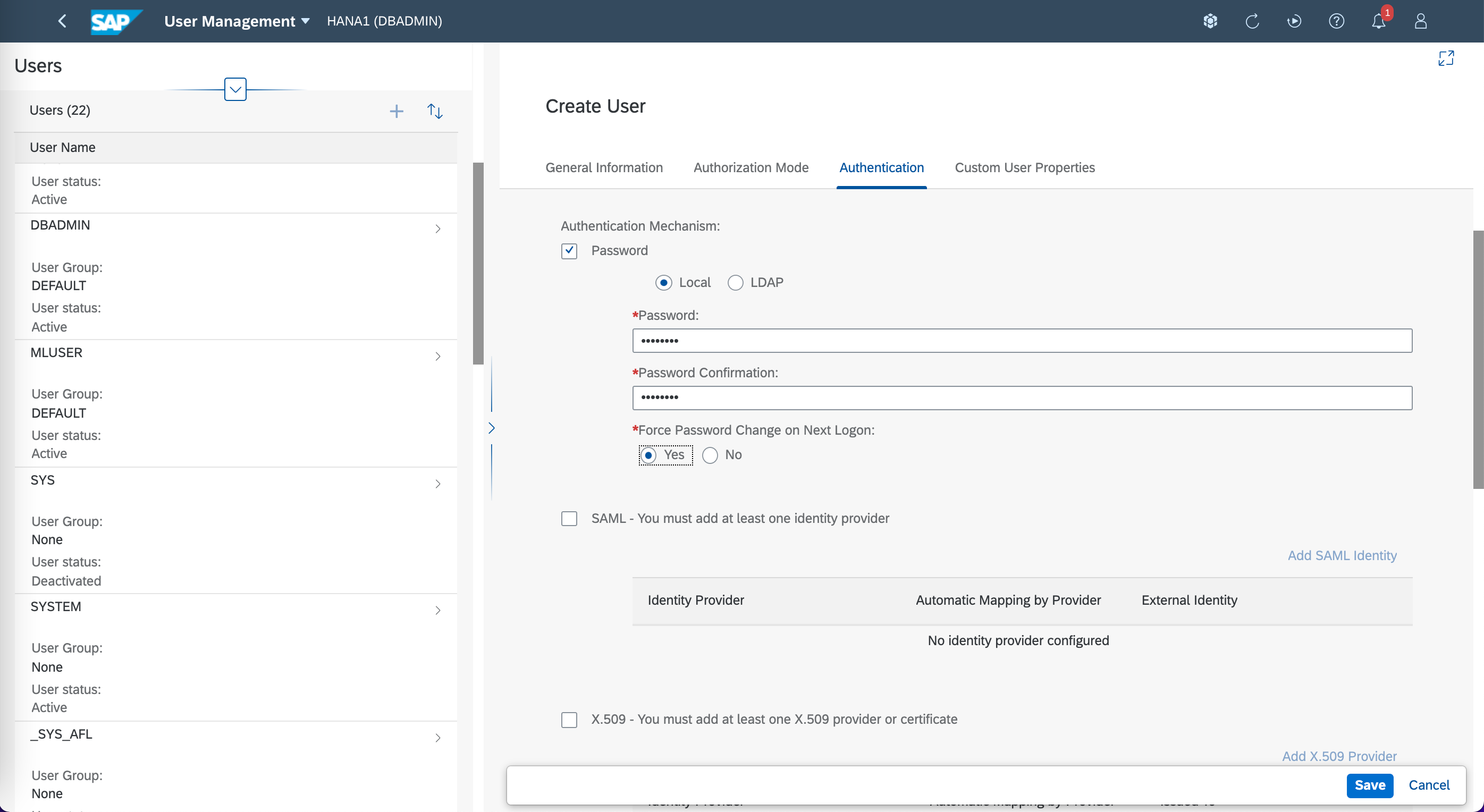Viewport: 1484px width, 812px height.
Task: Click the back arrow in header
Action: click(62, 21)
